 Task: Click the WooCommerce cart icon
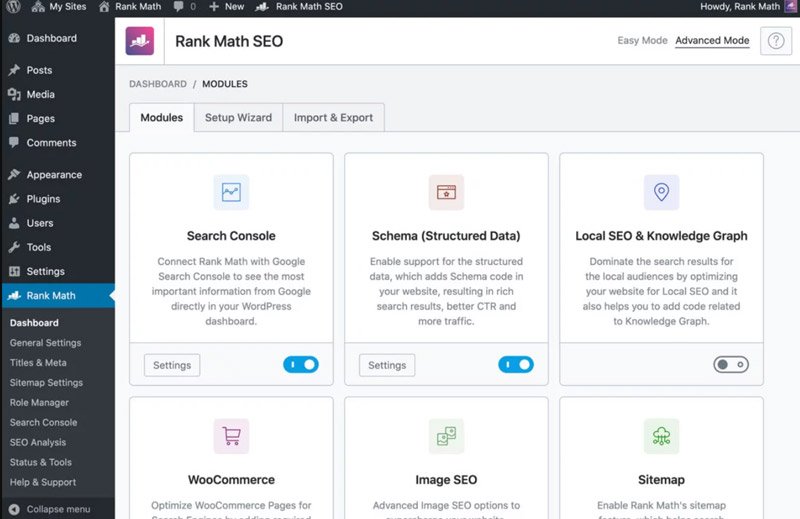(x=231, y=436)
